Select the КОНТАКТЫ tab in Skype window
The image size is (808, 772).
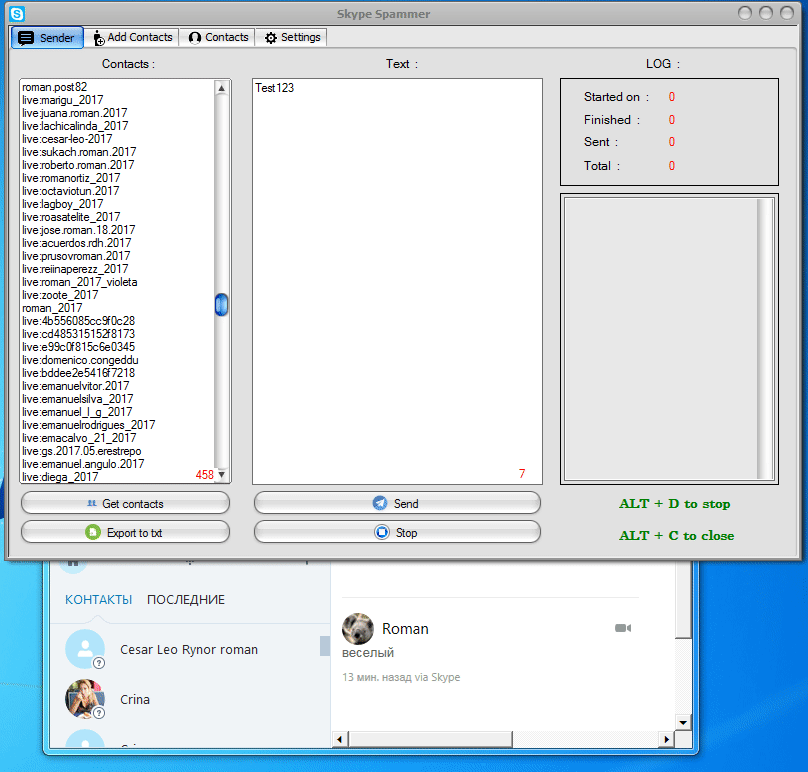98,599
